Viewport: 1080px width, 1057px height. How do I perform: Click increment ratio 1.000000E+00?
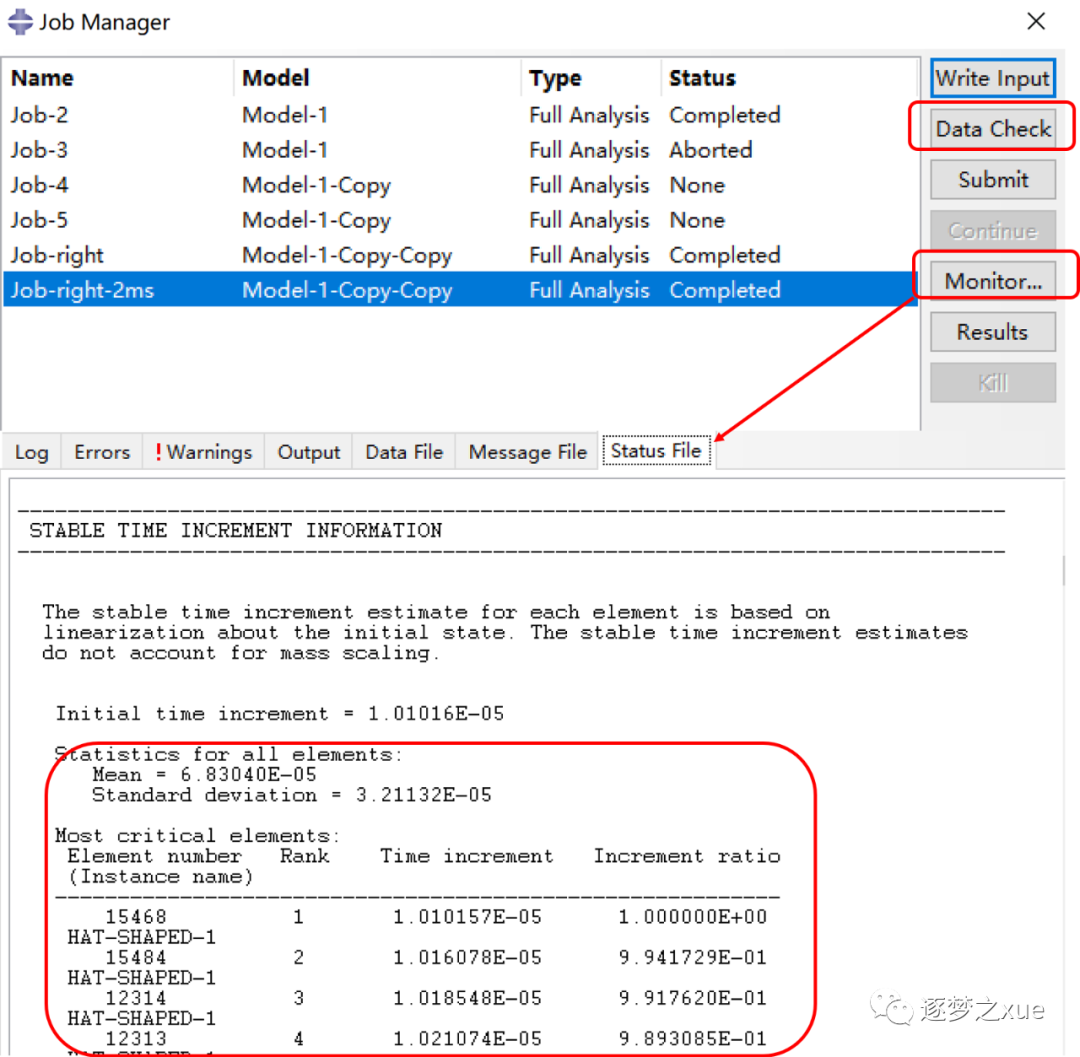[692, 917]
